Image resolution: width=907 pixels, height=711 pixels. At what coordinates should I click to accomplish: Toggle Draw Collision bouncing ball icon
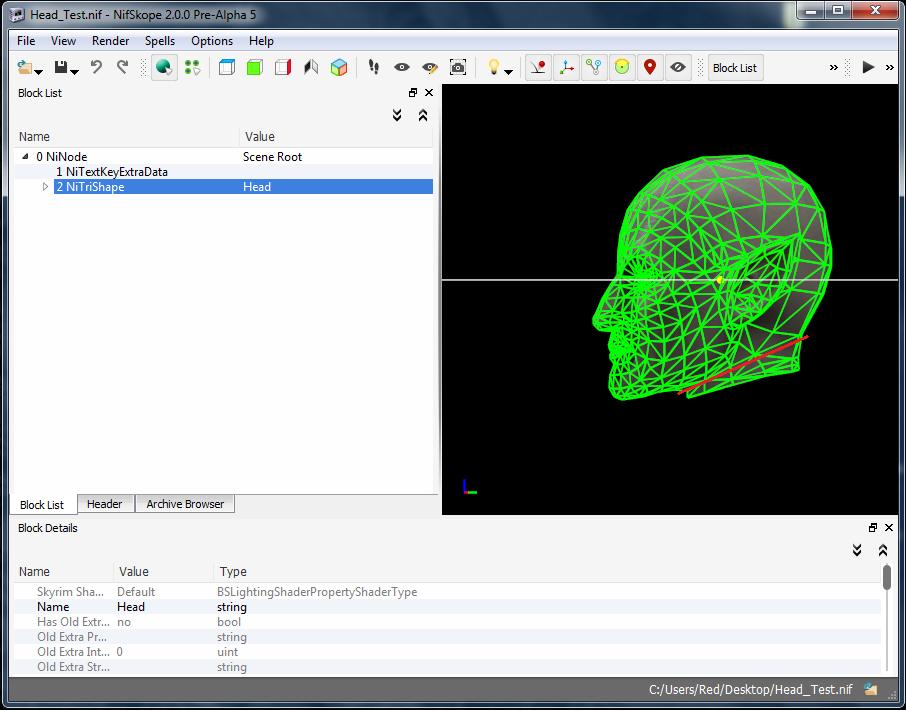[x=538, y=68]
